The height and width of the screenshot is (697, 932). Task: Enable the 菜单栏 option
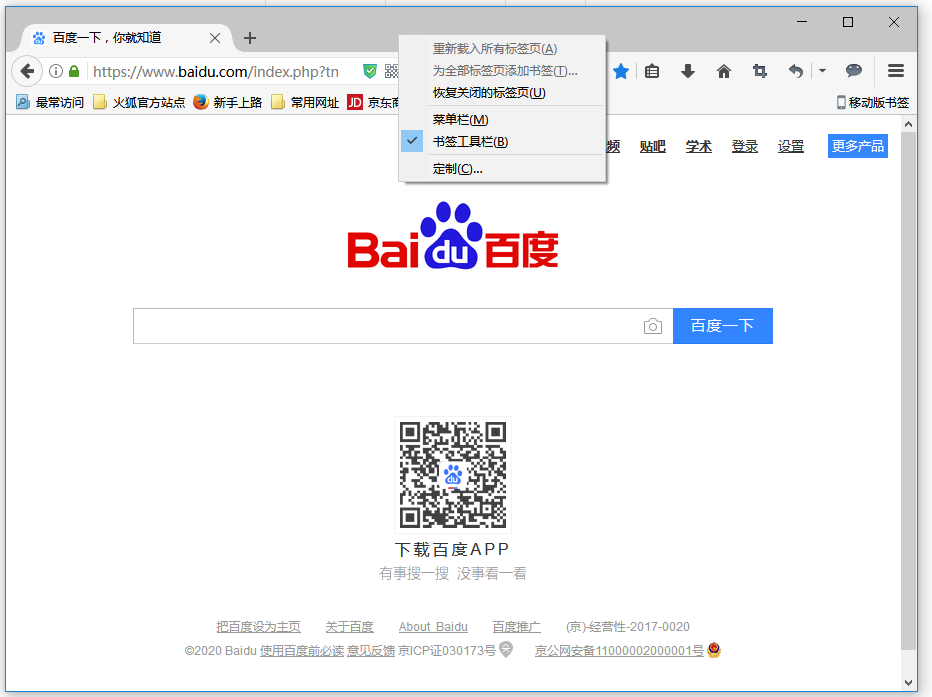(458, 119)
